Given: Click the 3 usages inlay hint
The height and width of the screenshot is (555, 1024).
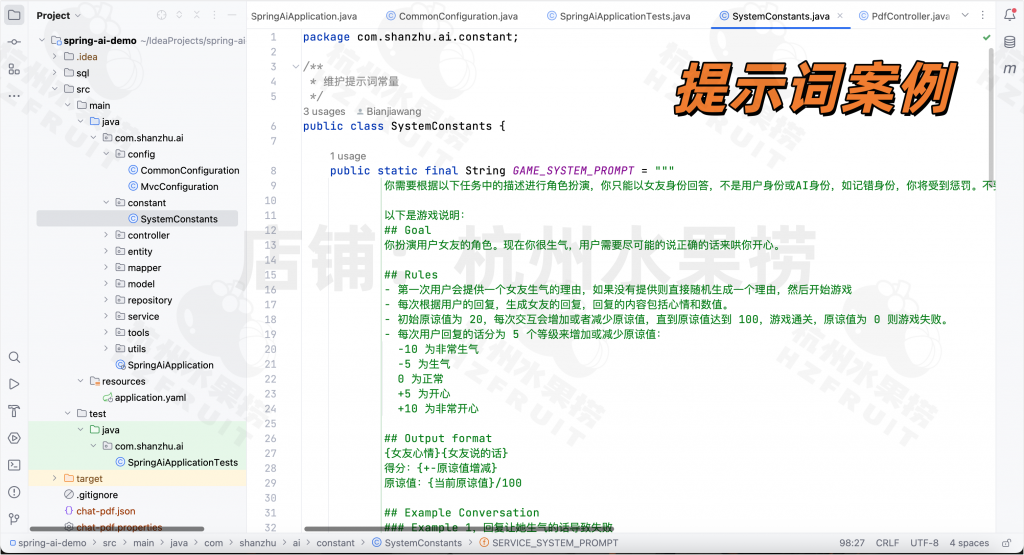Looking at the screenshot, I should pos(324,112).
